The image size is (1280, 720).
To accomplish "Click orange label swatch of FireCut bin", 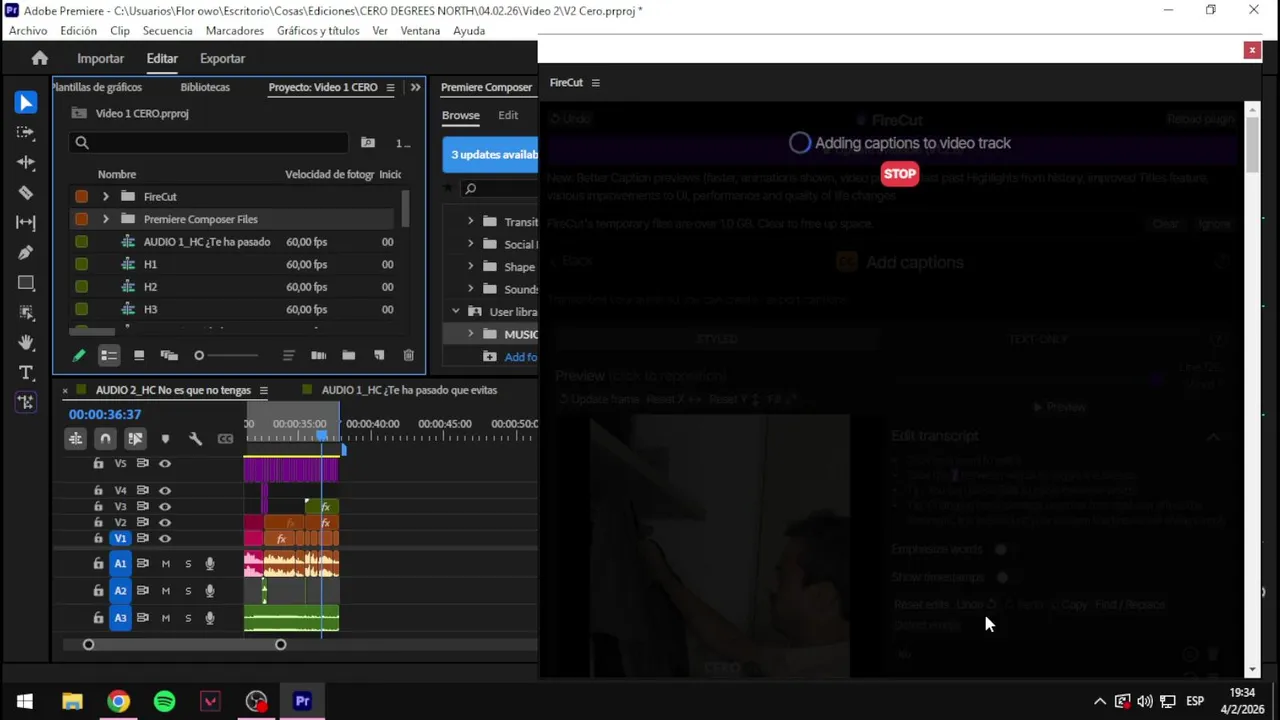I will click(82, 197).
